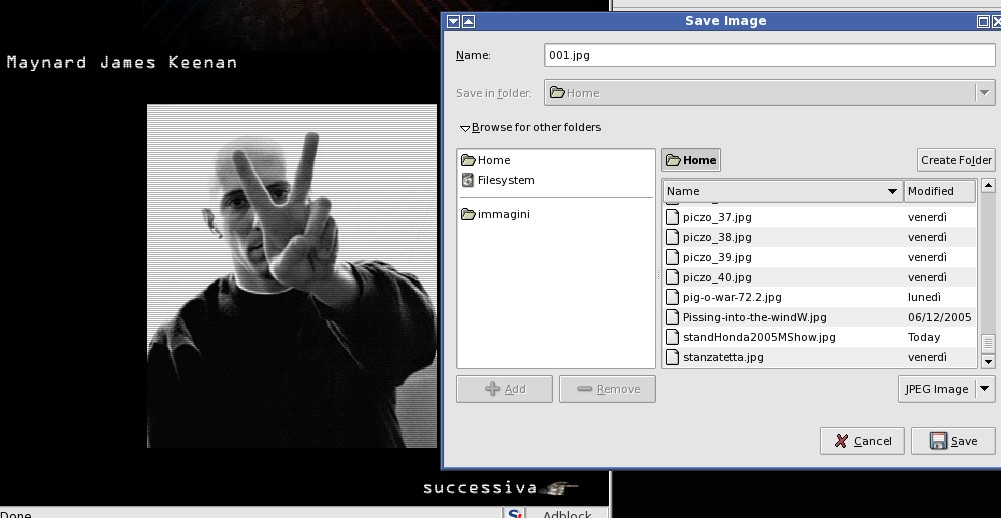Click the S icon in browser status bar
This screenshot has width=1001, height=518.
click(x=514, y=513)
